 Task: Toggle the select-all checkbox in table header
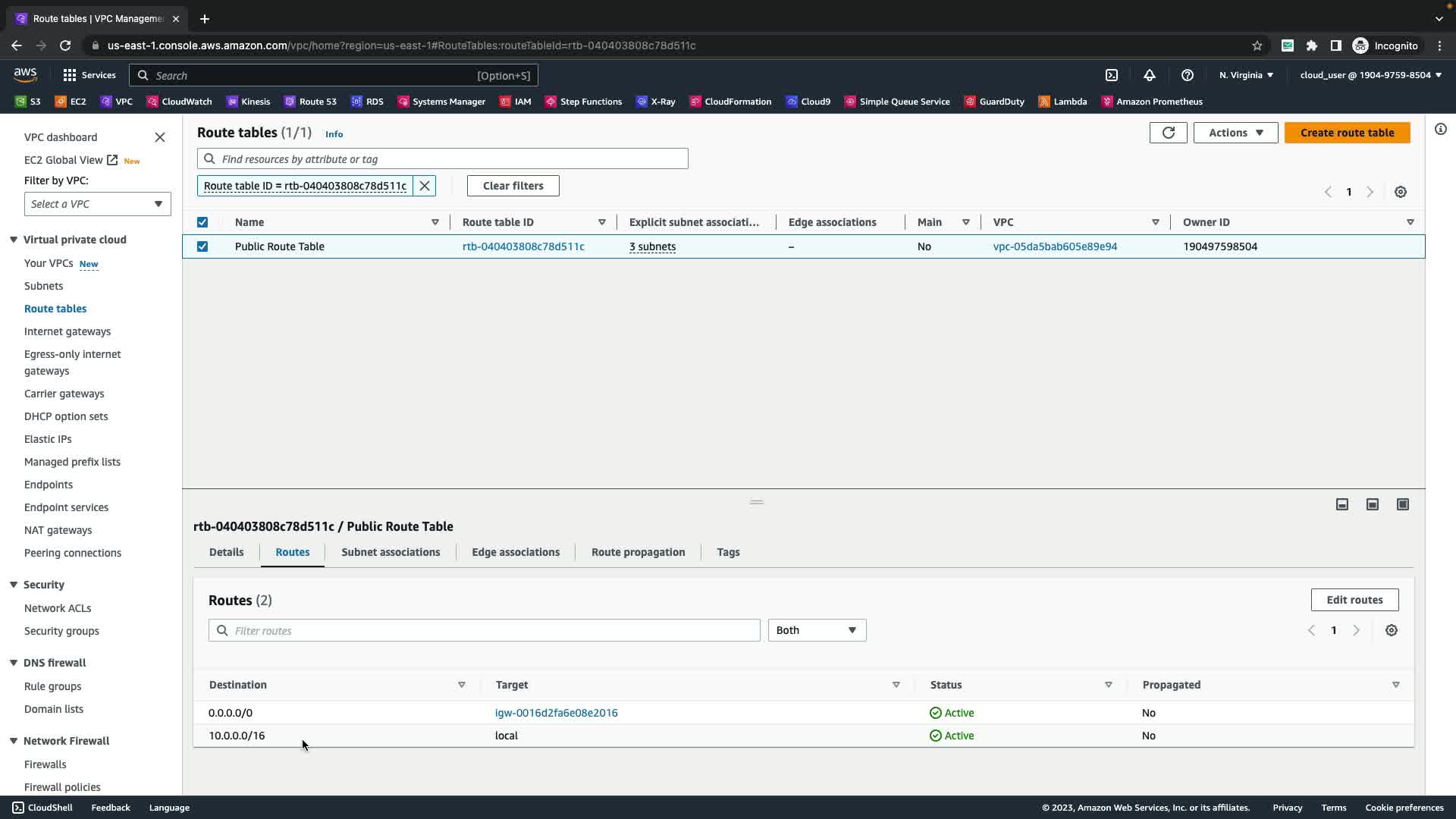pyautogui.click(x=202, y=222)
